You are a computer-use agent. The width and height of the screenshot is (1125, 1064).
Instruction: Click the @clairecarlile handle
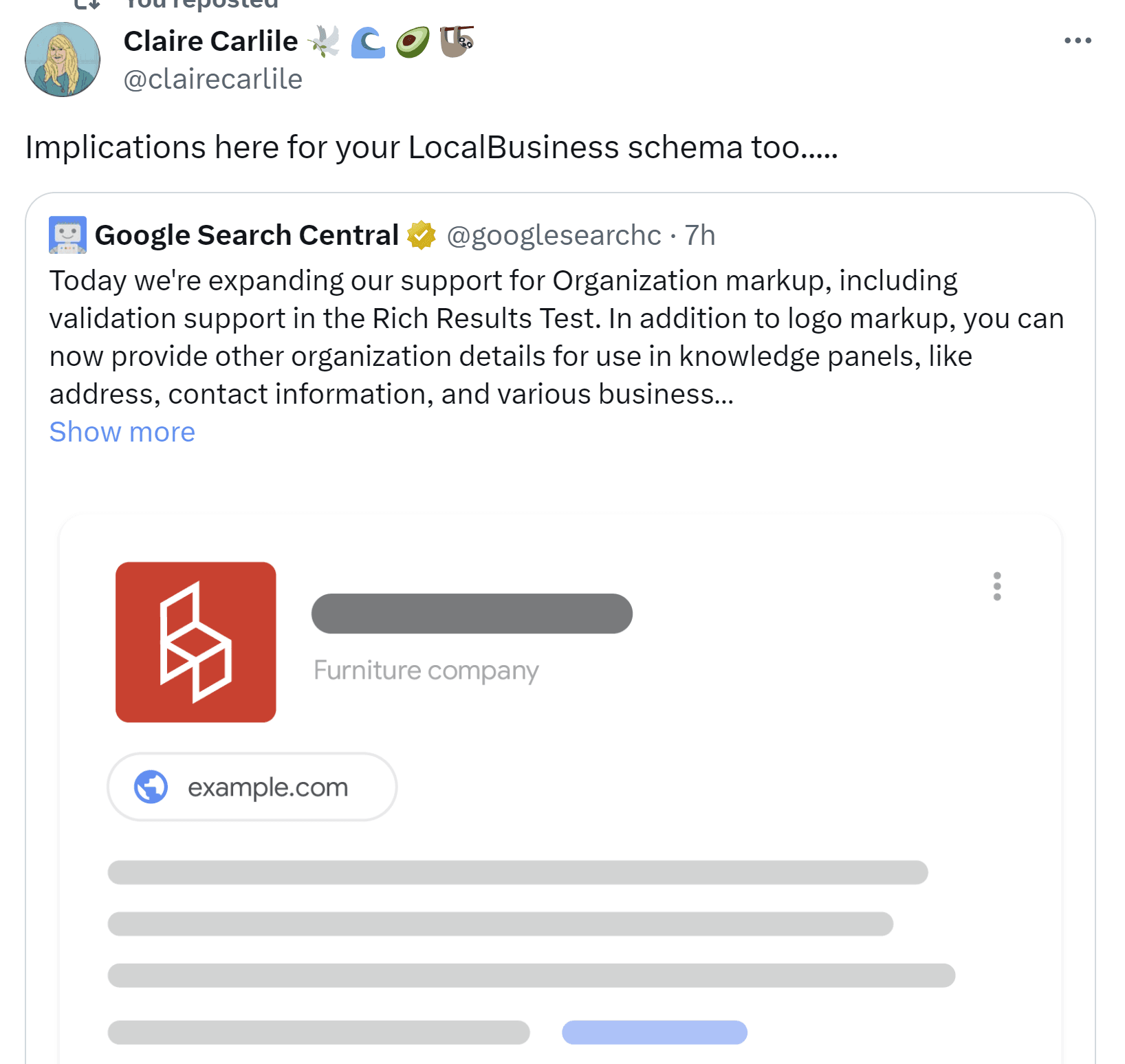[x=212, y=79]
